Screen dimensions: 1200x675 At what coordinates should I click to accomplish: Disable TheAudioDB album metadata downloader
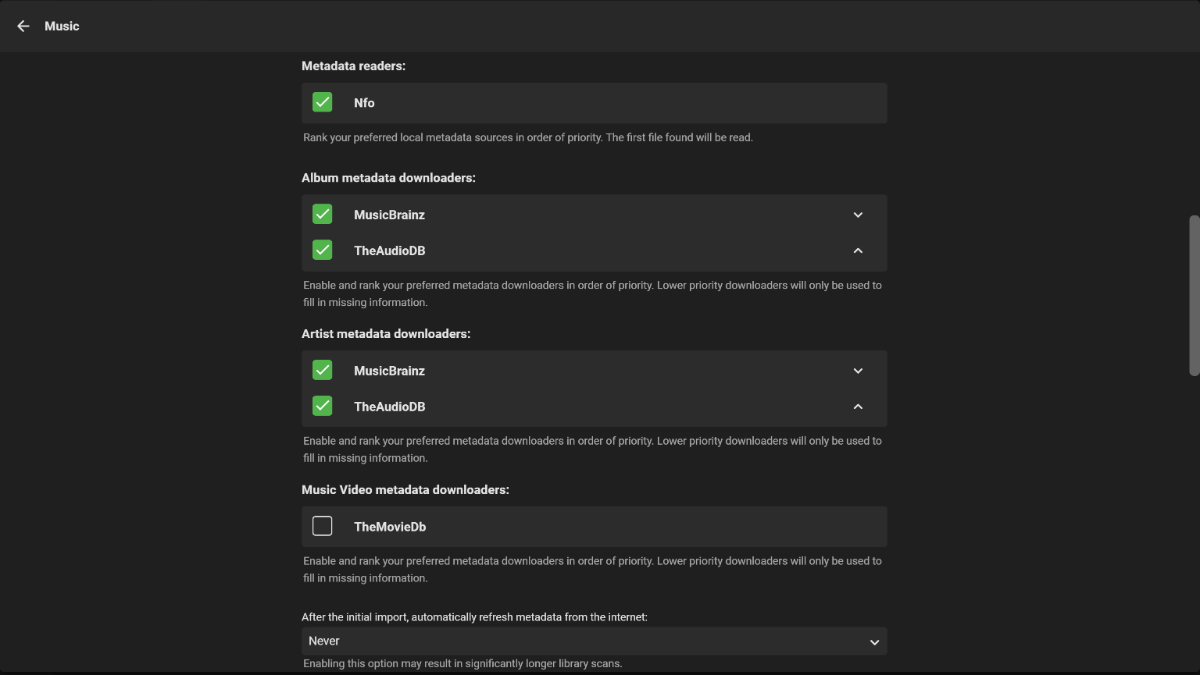(322, 250)
